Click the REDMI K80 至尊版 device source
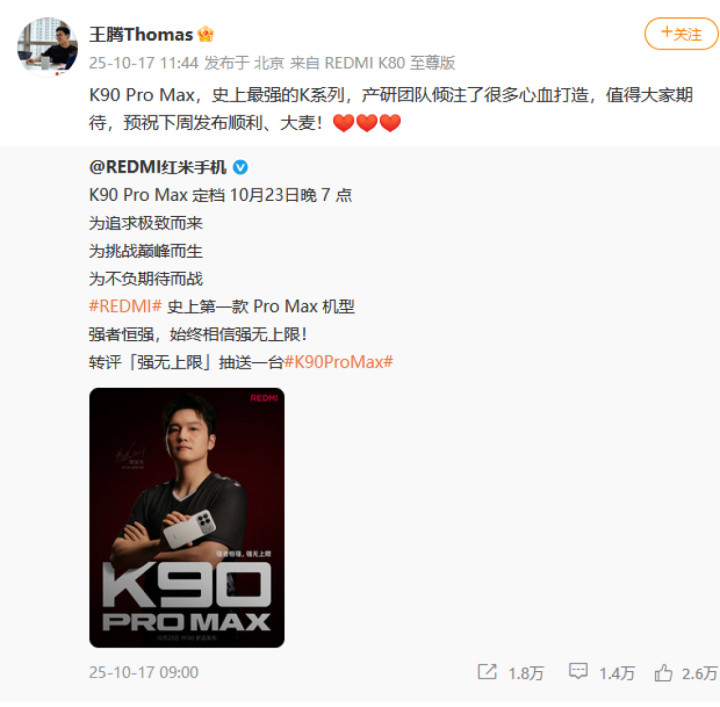720x707 pixels. [x=390, y=63]
